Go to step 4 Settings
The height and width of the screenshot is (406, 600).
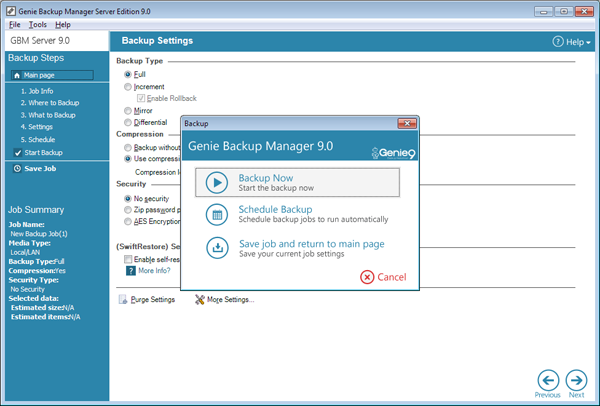37,127
